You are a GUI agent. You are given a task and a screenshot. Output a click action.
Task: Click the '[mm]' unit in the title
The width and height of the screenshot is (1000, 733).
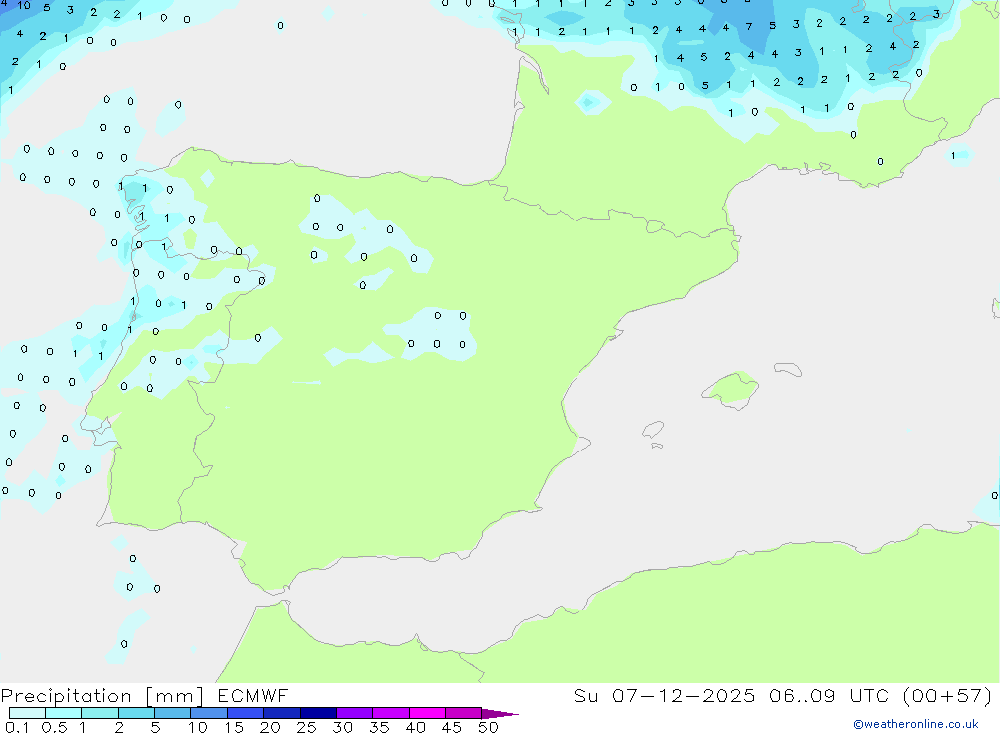coord(174,696)
